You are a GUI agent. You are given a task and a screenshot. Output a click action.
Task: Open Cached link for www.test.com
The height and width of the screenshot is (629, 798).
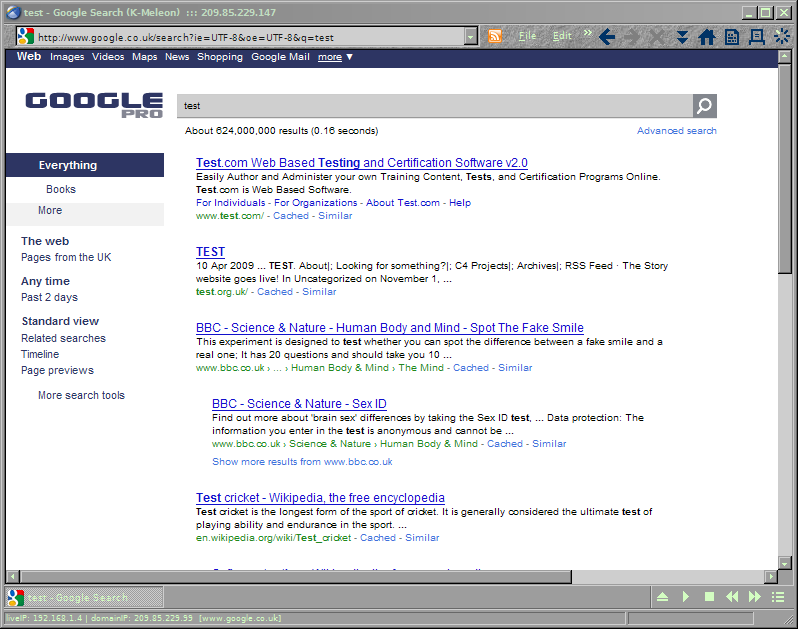(291, 216)
